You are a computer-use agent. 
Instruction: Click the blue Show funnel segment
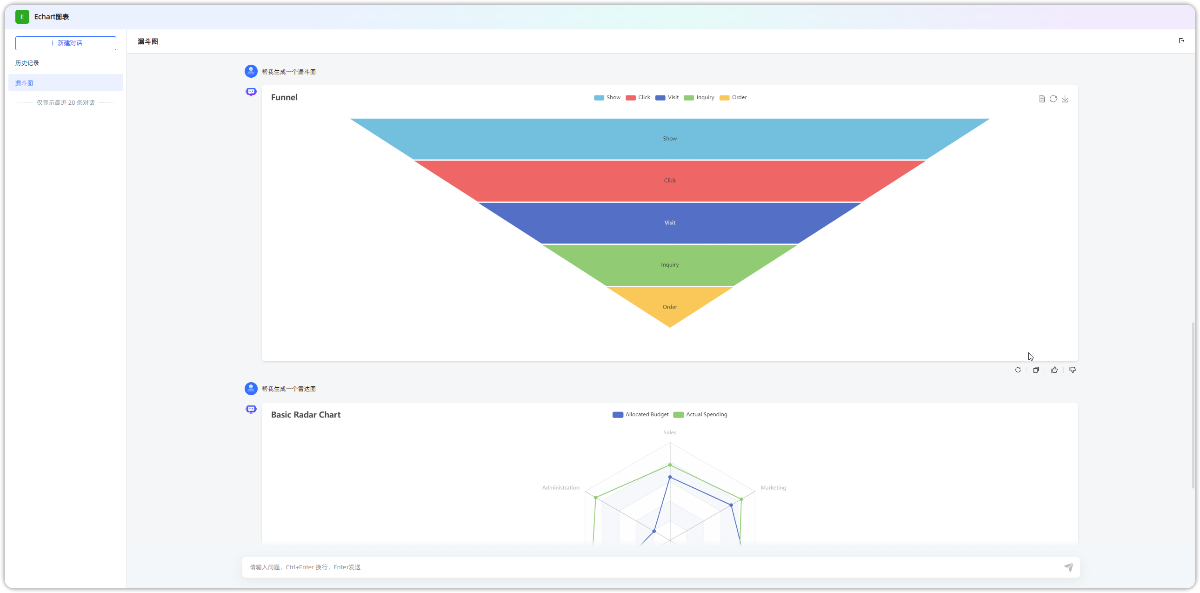click(x=670, y=139)
